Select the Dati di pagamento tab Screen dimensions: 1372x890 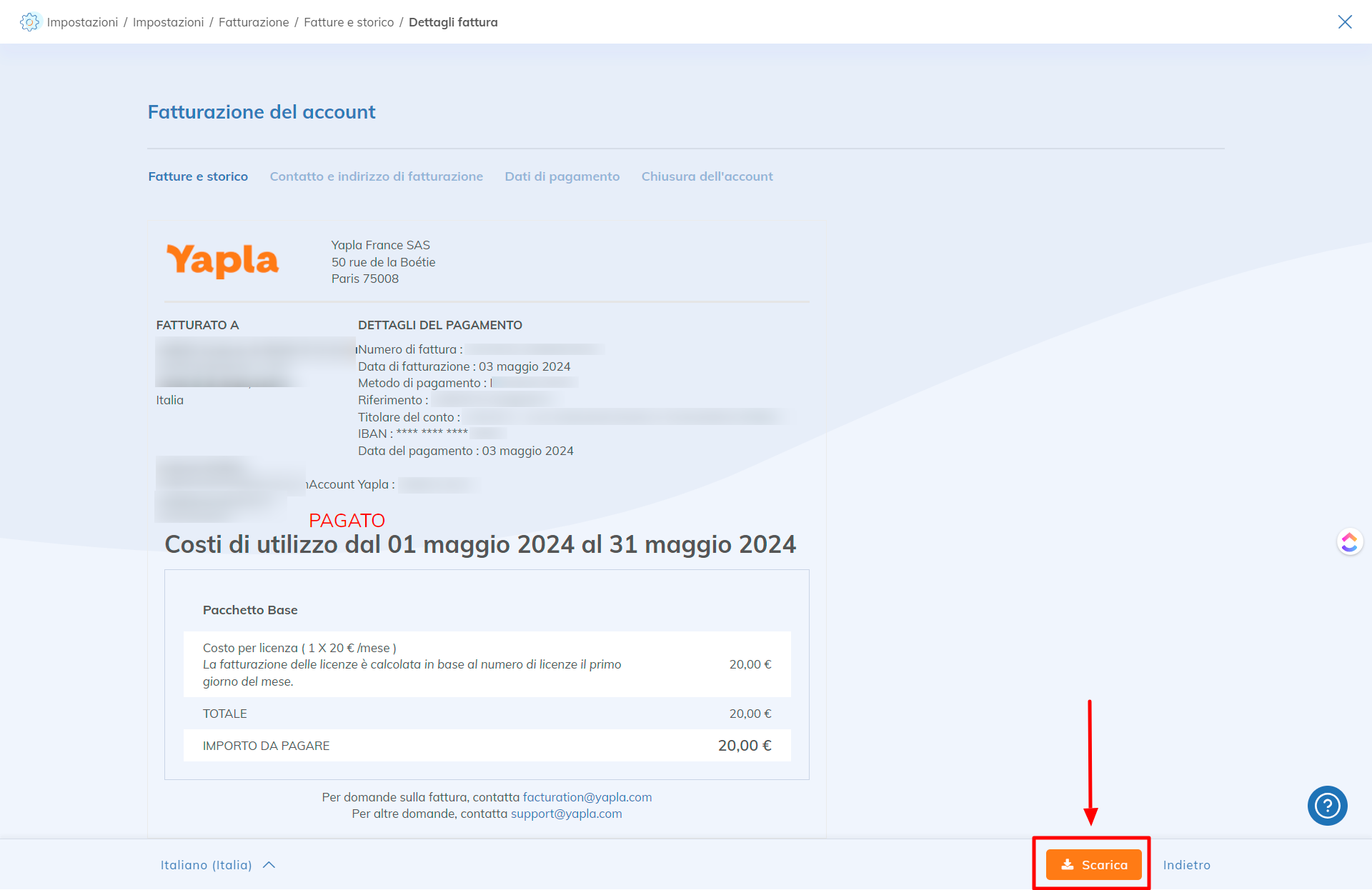[x=562, y=176]
